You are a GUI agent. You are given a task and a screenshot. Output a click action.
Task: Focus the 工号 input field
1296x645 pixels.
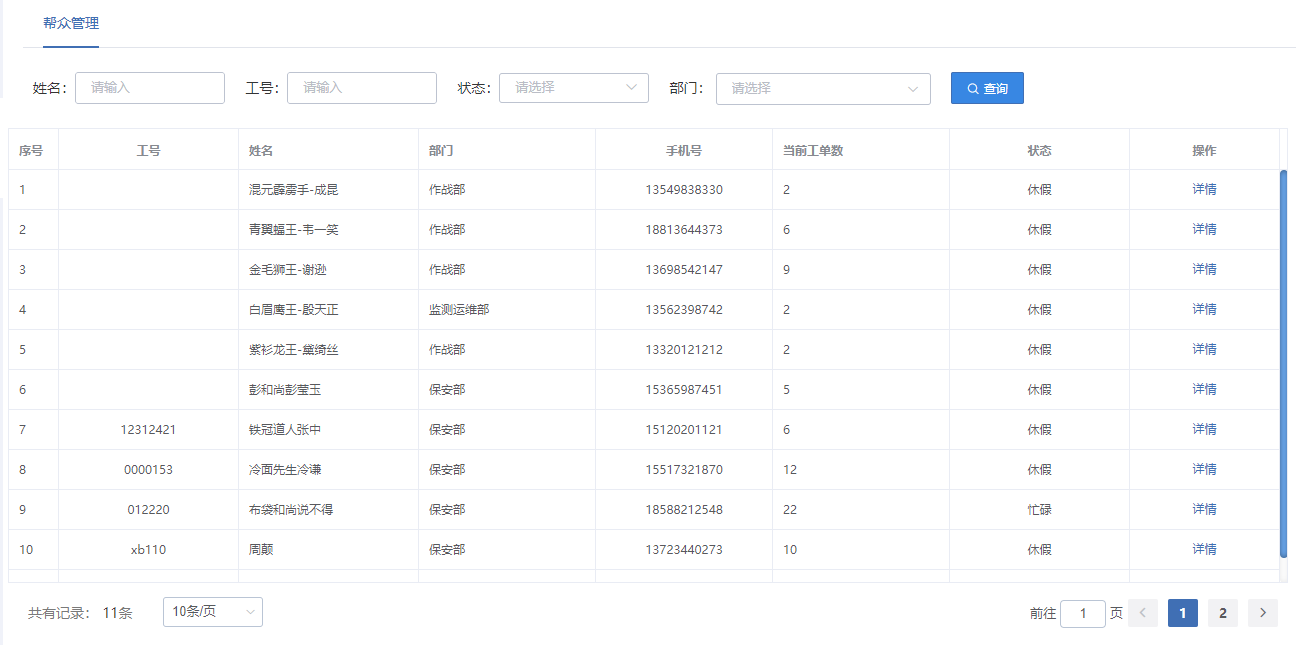click(362, 88)
